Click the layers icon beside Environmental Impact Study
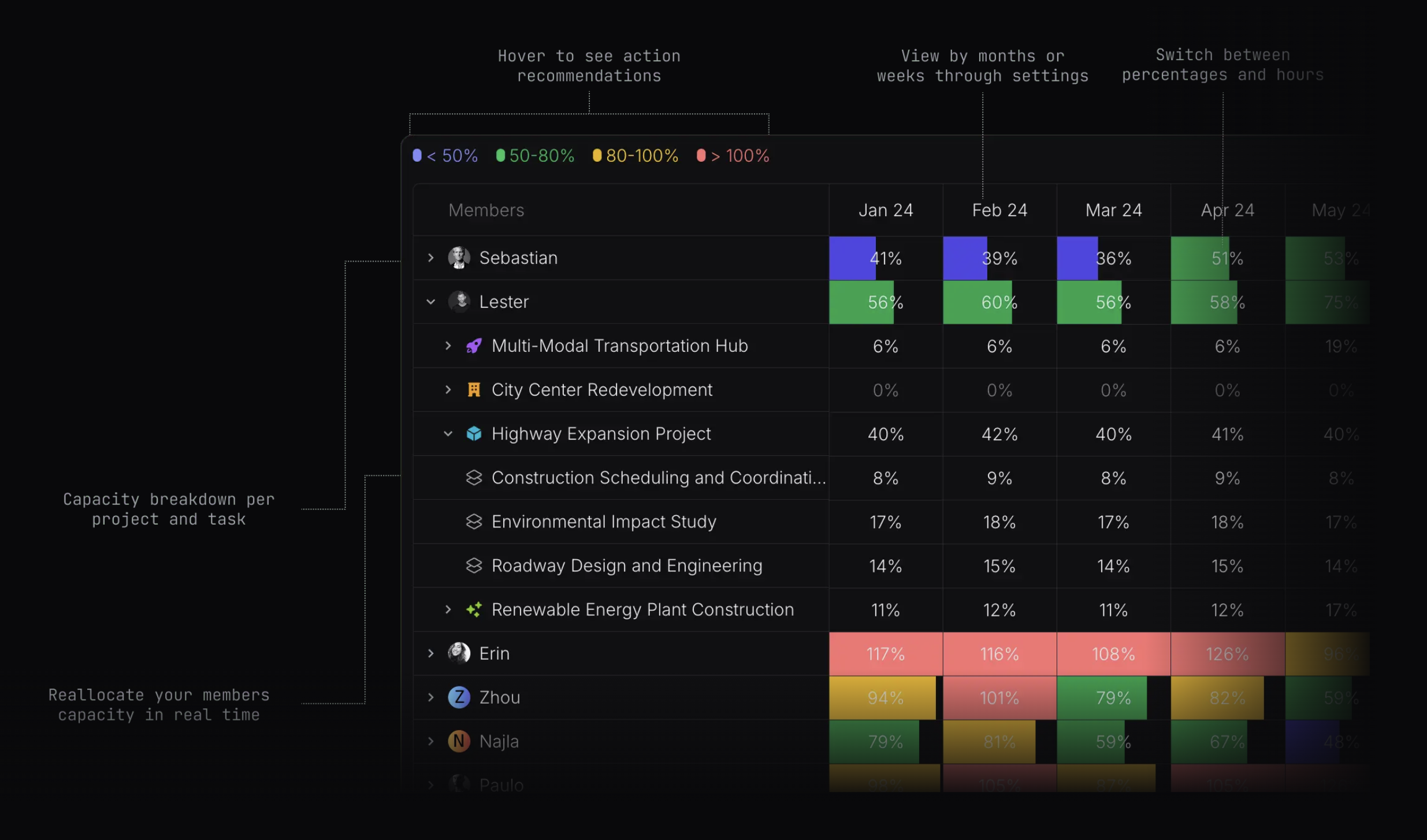Image resolution: width=1427 pixels, height=840 pixels. [x=474, y=522]
